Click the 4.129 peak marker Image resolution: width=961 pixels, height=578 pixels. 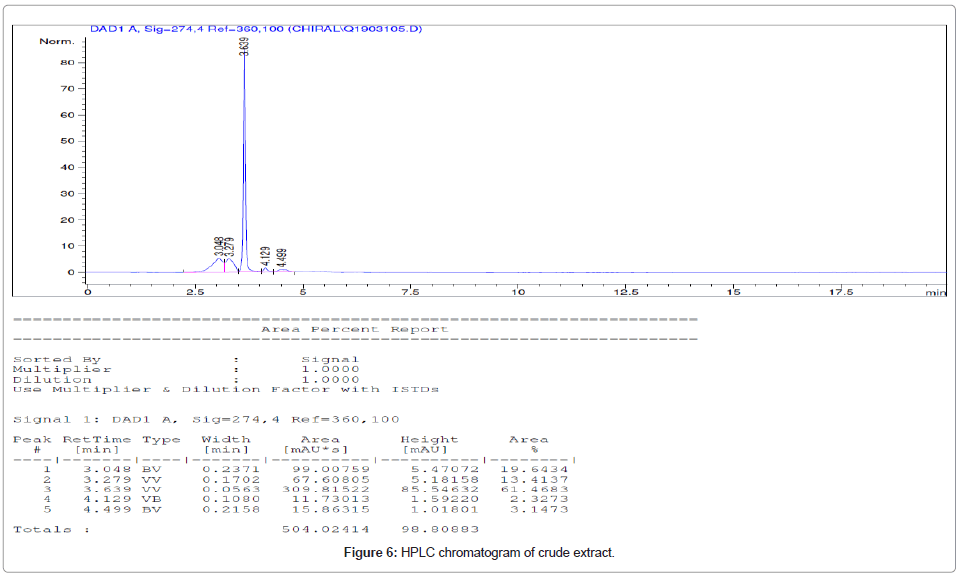pos(265,256)
